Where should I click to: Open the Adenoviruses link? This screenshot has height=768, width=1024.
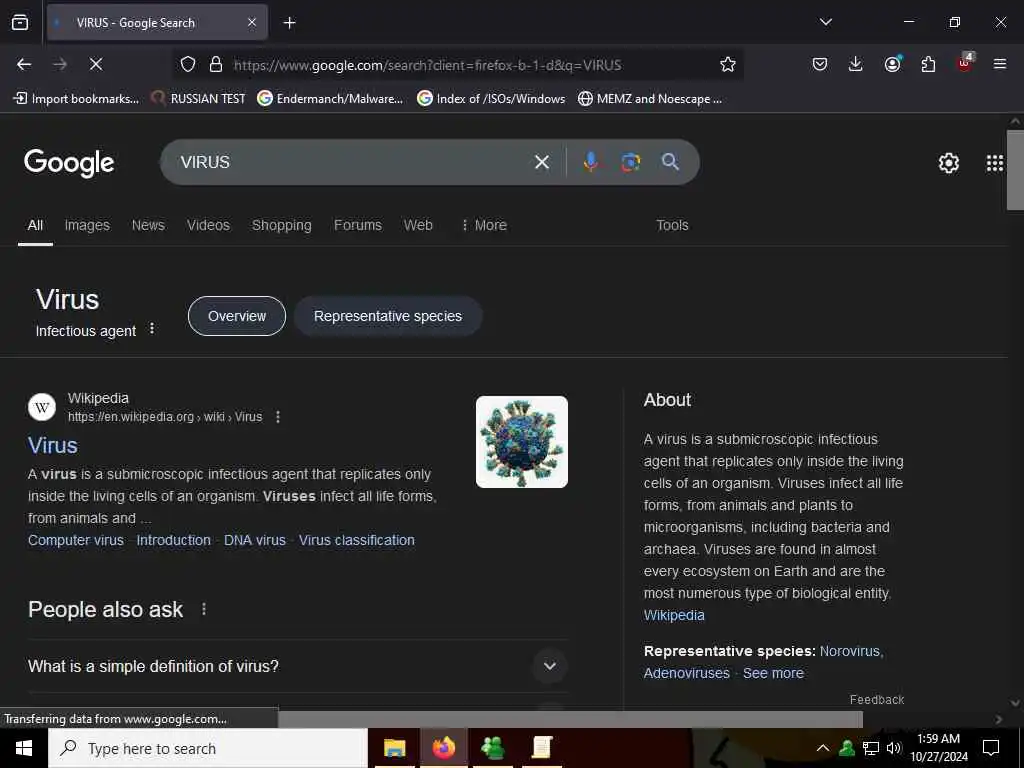pyautogui.click(x=686, y=673)
